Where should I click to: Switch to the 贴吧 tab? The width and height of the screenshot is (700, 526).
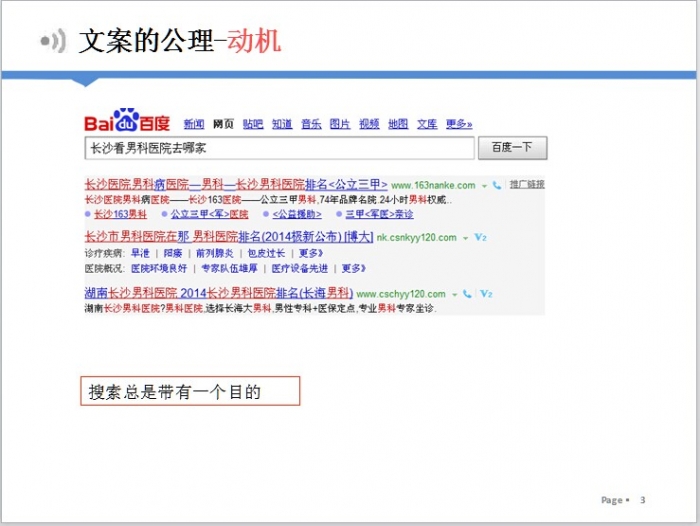tap(252, 124)
